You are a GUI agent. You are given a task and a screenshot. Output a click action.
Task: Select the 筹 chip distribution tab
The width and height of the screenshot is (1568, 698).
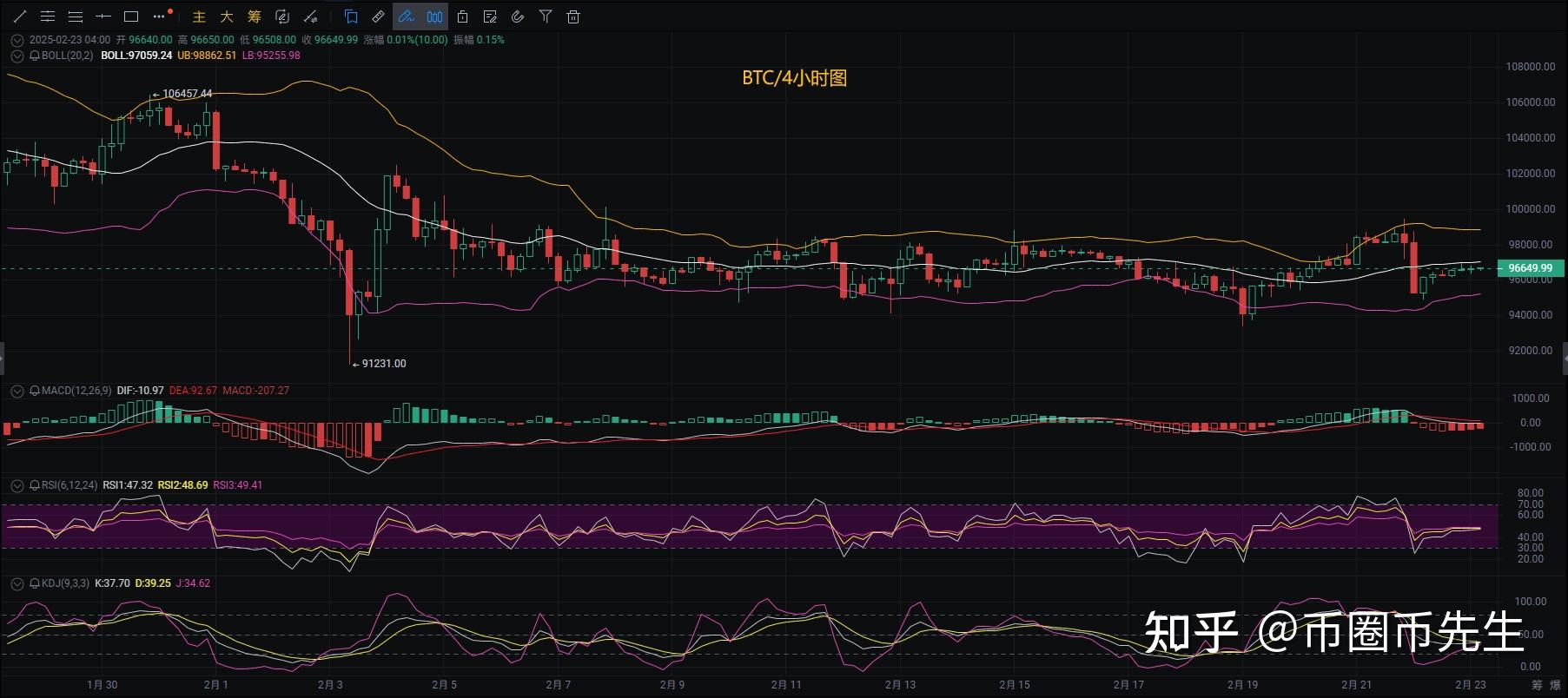click(254, 16)
